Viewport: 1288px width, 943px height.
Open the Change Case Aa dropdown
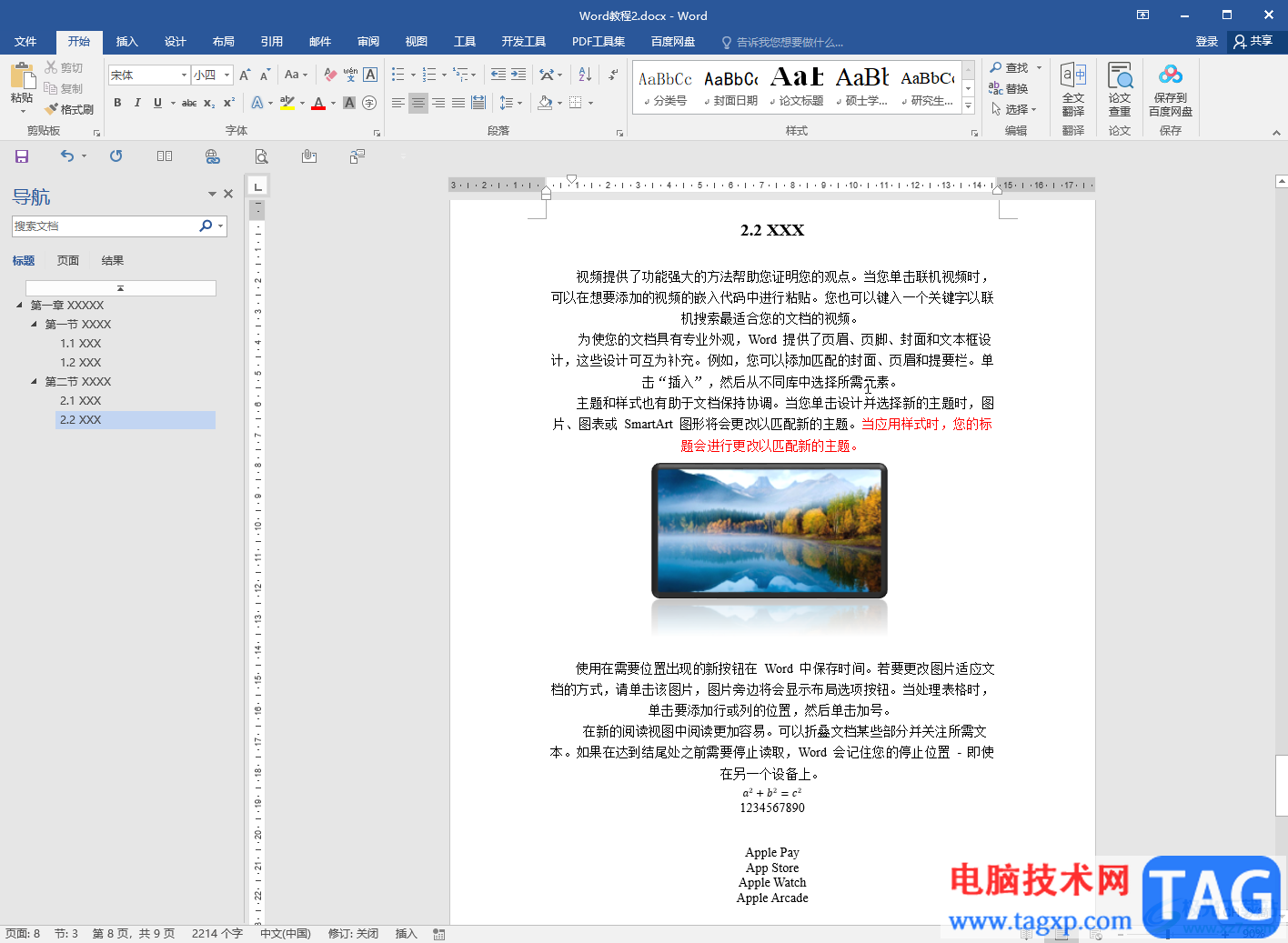[297, 75]
